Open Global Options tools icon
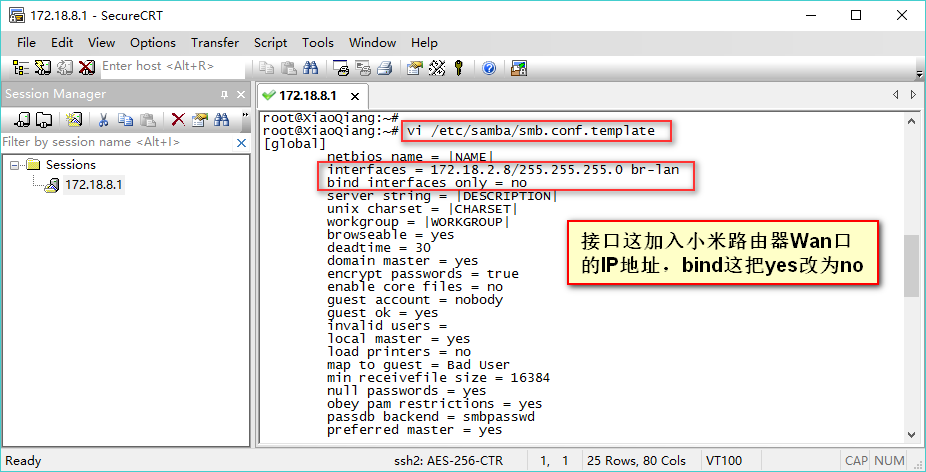The height and width of the screenshot is (472, 926). click(x=436, y=69)
